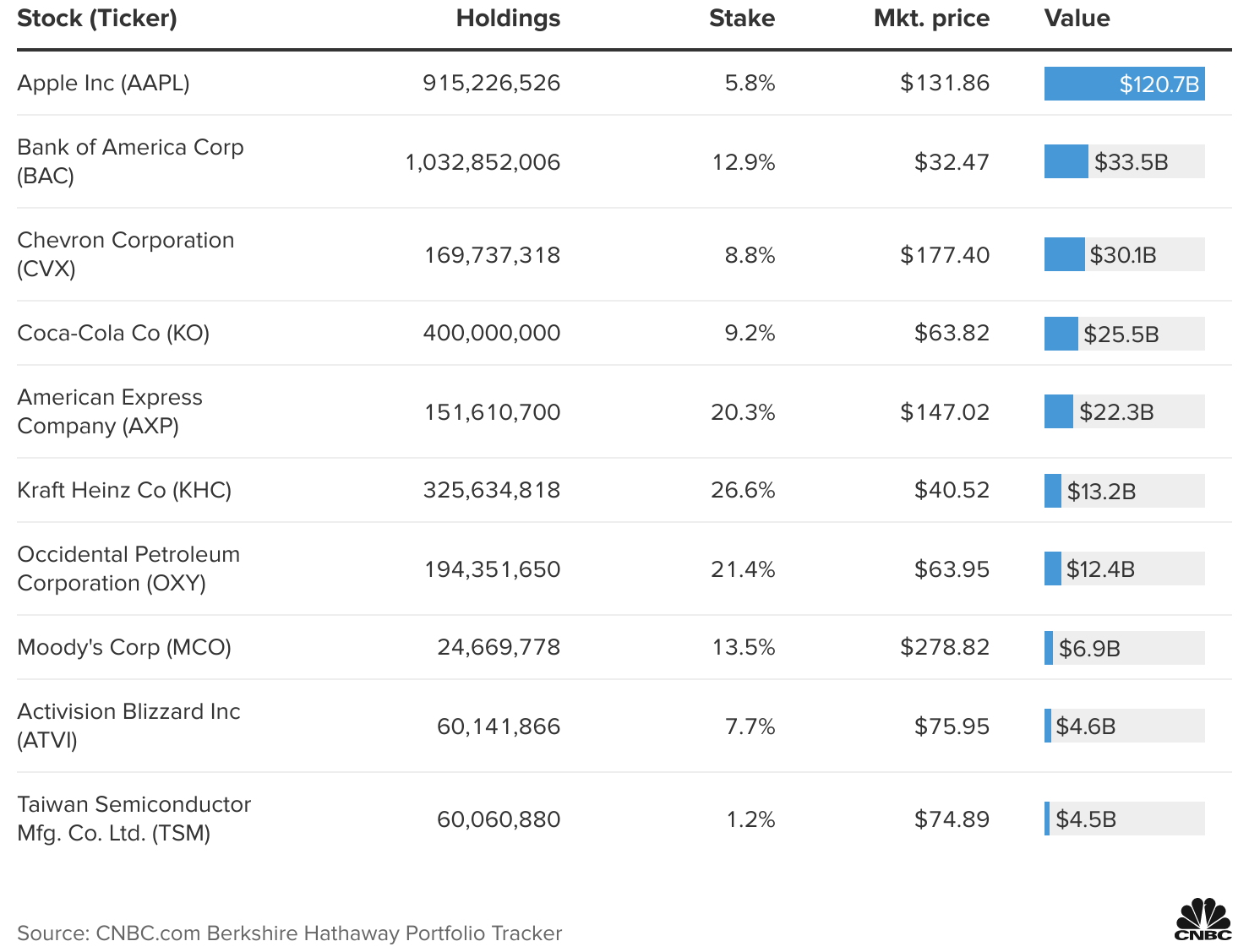The height and width of the screenshot is (952, 1249).
Task: Click the $120.7B Apple value bar fill
Action: (x=1125, y=83)
